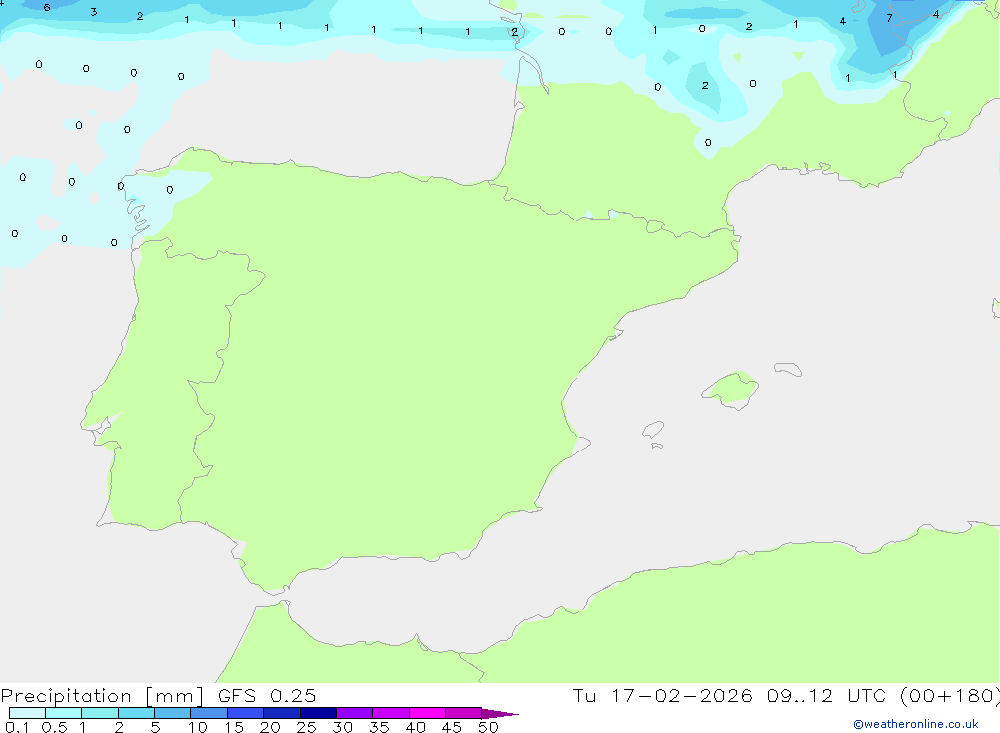The height and width of the screenshot is (733, 1000).
Task: Click the "45" legend scale label
Action: [452, 727]
